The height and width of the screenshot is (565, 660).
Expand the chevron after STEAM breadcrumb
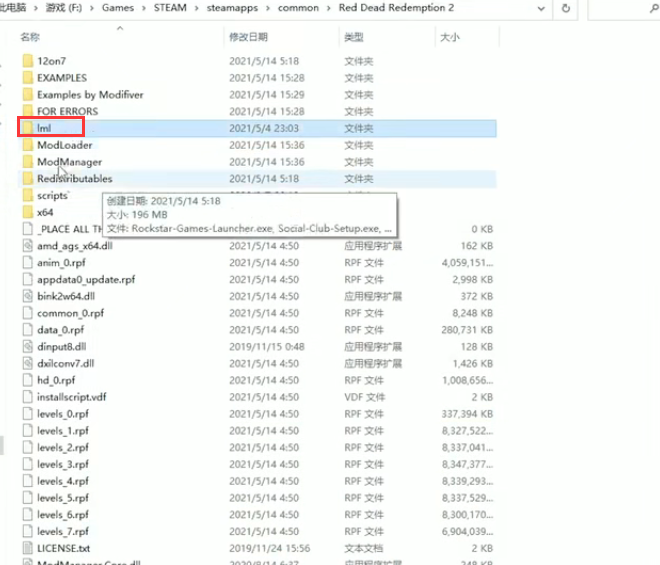click(196, 8)
